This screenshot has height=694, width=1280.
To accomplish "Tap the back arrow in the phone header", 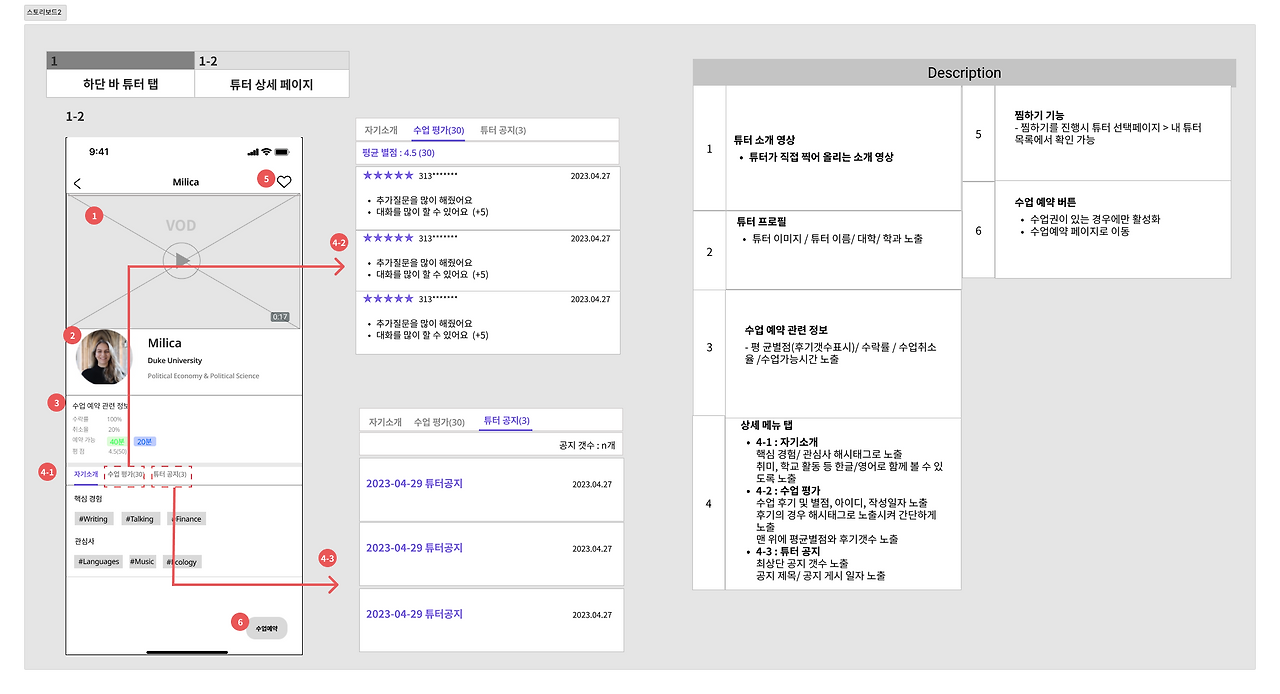I will [x=78, y=183].
